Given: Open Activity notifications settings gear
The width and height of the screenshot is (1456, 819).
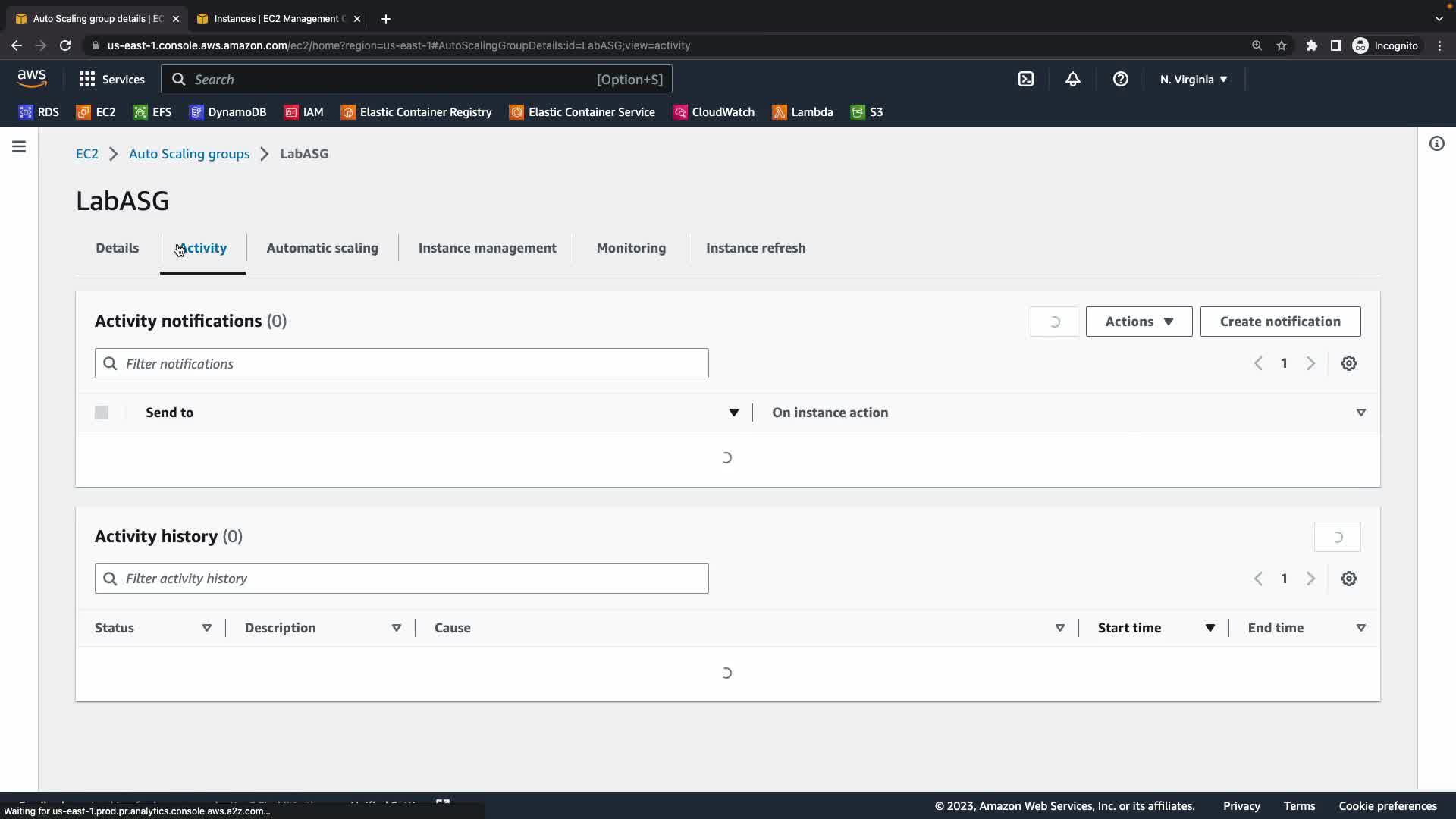Looking at the screenshot, I should [x=1348, y=363].
